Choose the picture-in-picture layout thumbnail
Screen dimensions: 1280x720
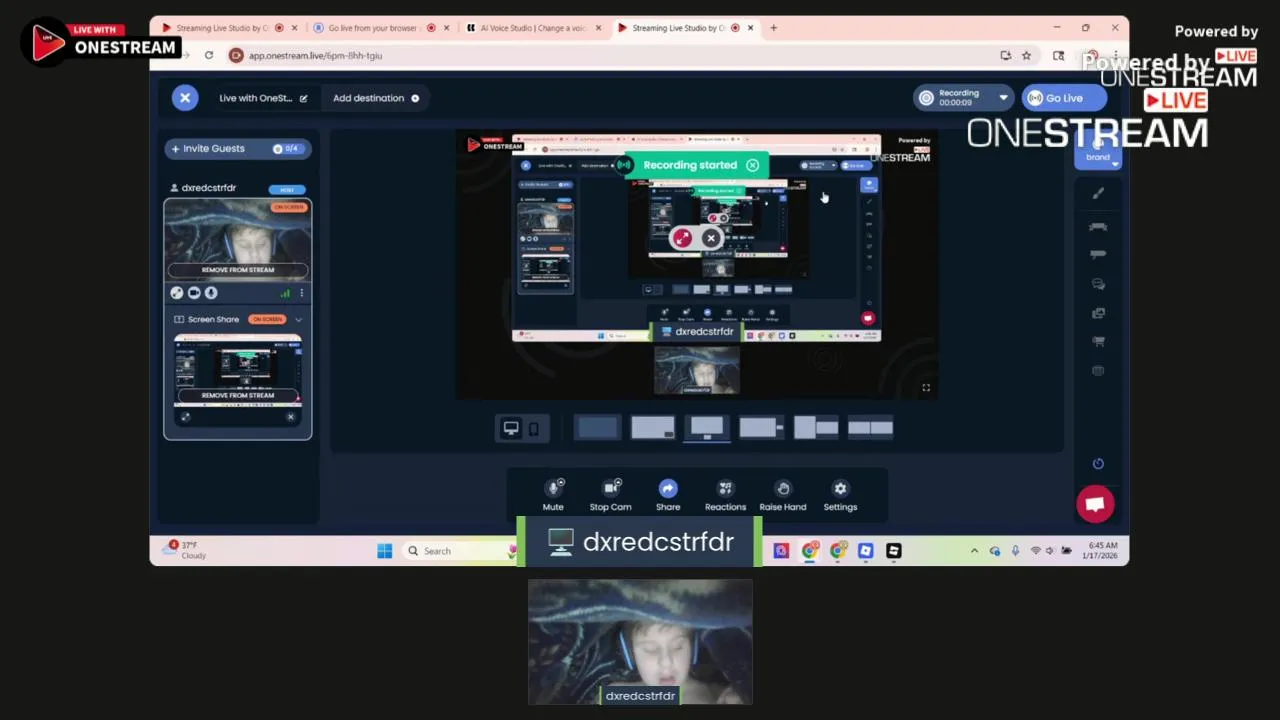[653, 428]
